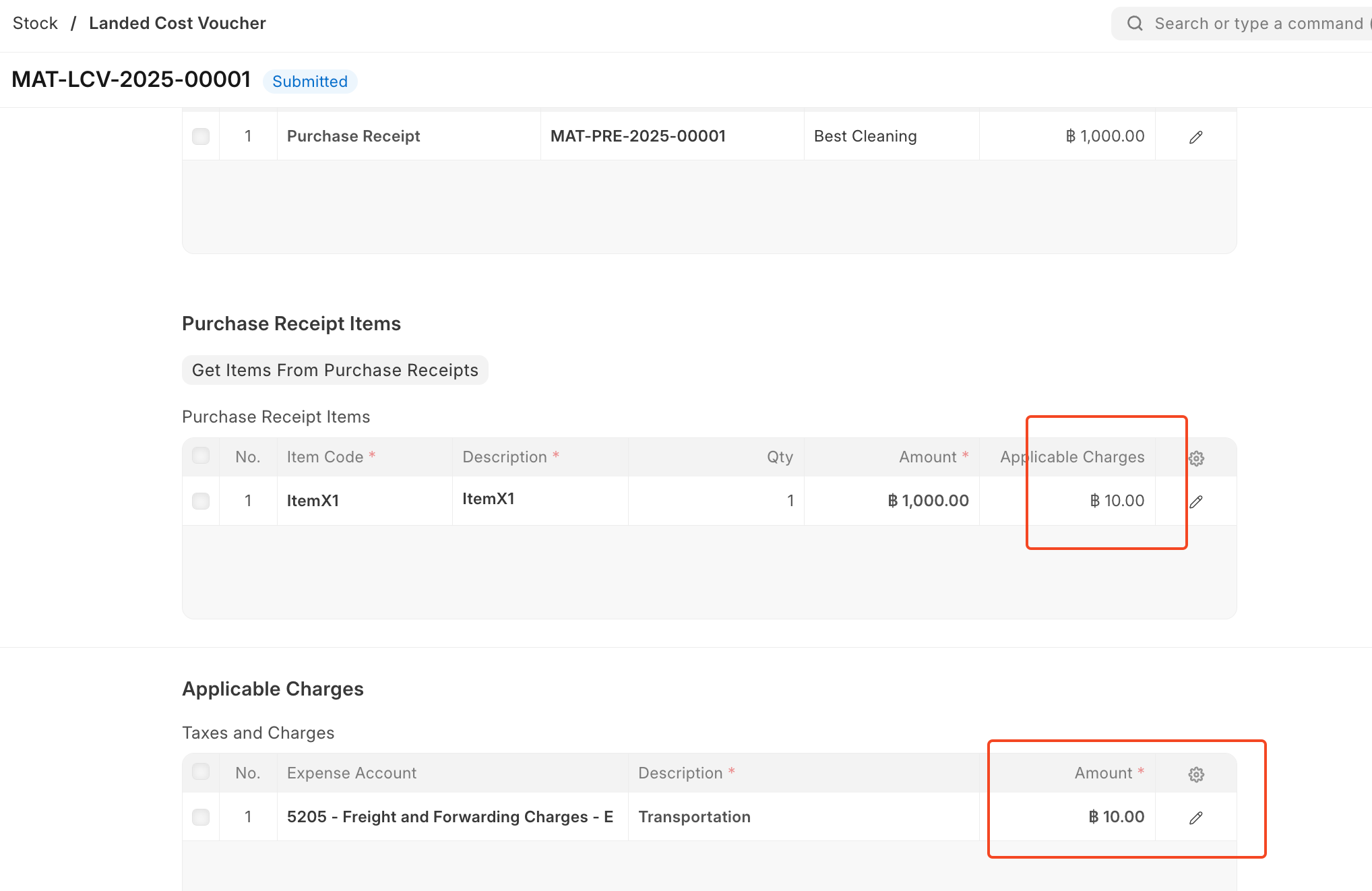Click the Purchase Receipt Items section heading

(291, 324)
